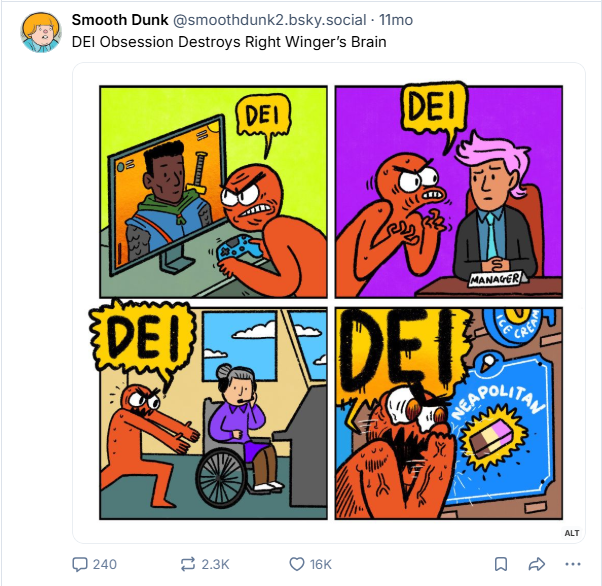Click the post text about DEI Obsession

tap(229, 43)
